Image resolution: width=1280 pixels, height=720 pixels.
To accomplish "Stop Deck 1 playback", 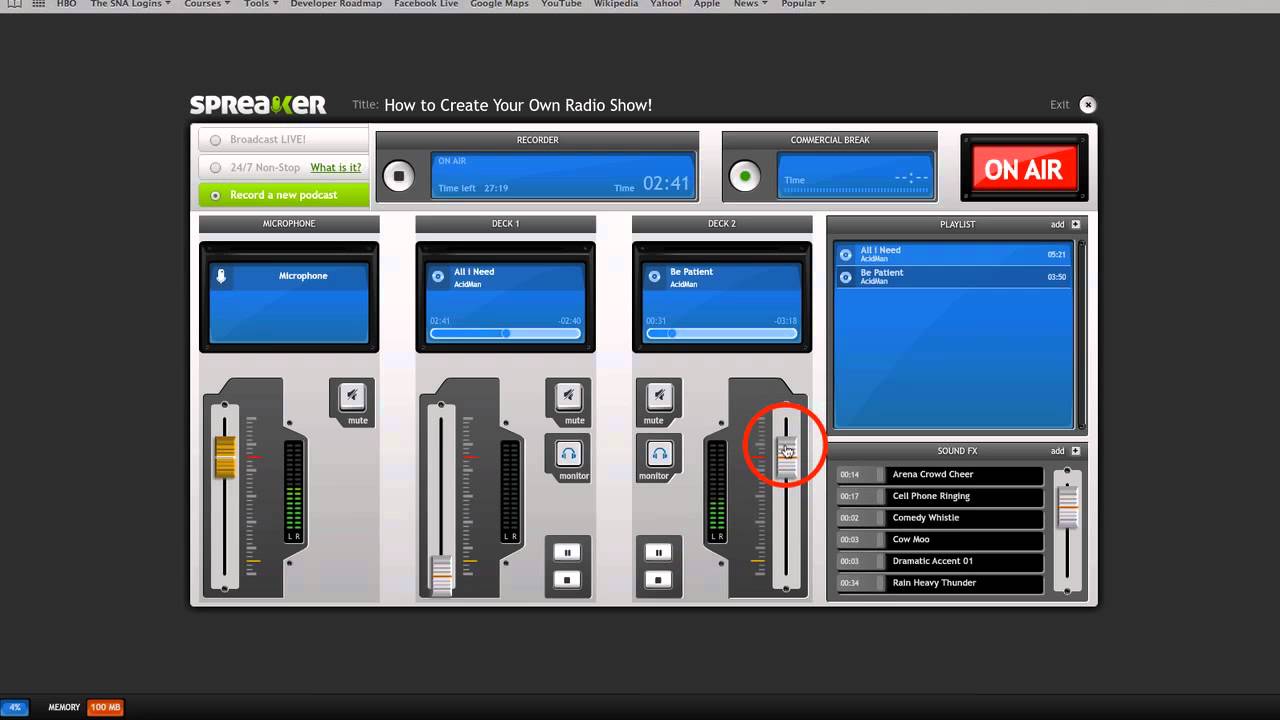I will [567, 579].
